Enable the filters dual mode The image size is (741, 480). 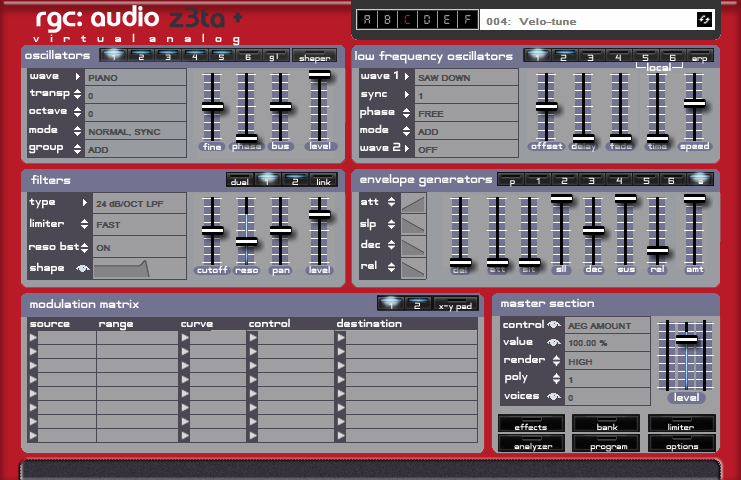tap(240, 180)
